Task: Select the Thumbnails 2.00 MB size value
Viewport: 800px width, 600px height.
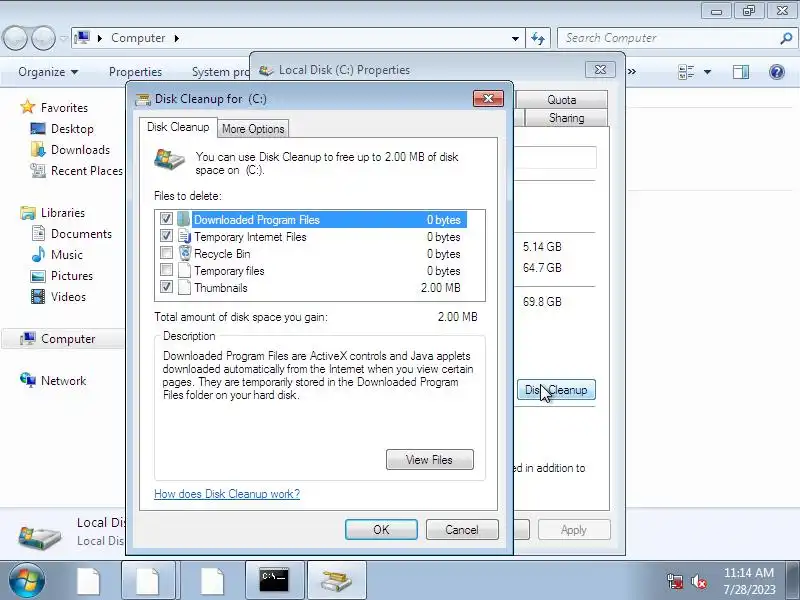Action: pos(440,288)
